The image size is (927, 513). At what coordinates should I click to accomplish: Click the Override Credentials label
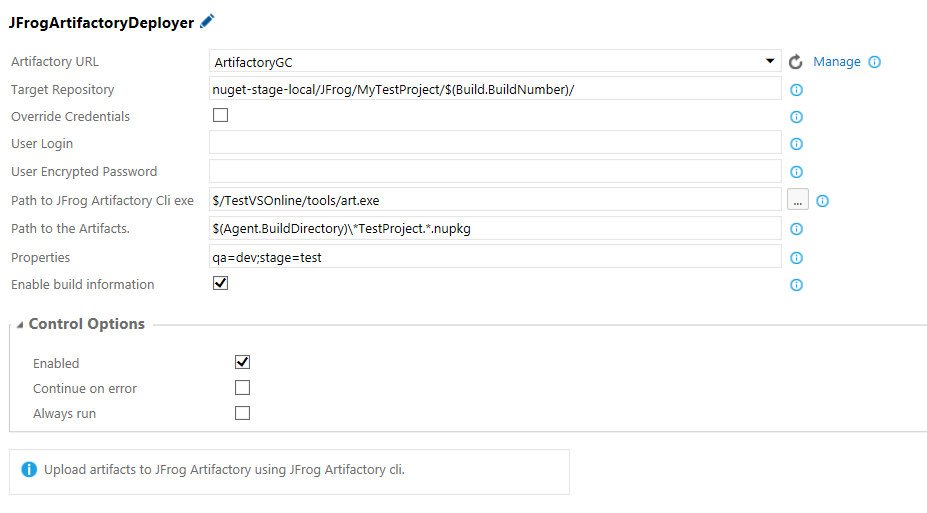(x=70, y=116)
